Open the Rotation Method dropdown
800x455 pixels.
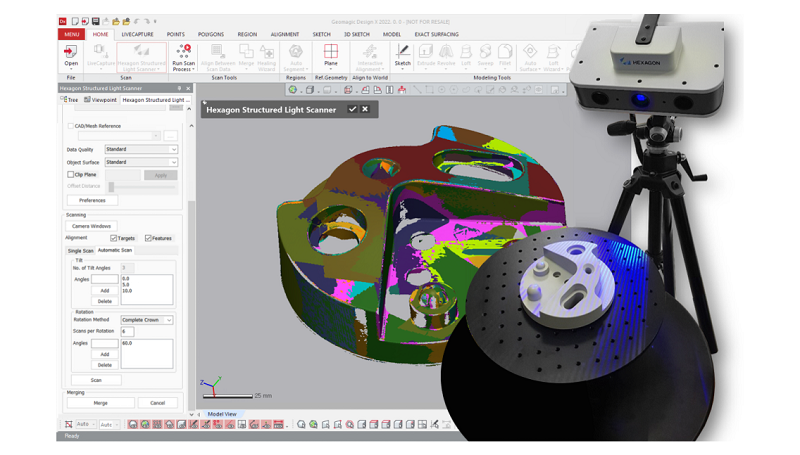[x=147, y=320]
